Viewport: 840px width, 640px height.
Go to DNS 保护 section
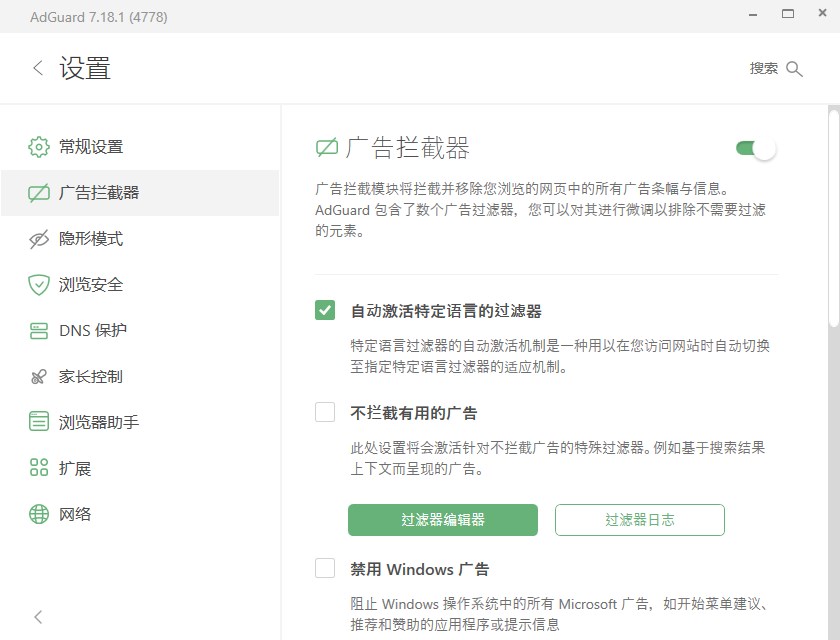pyautogui.click(x=140, y=330)
